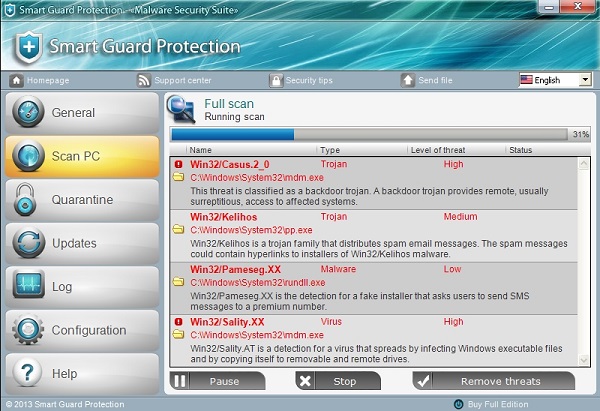Click the Smart Guard Protection shield logo
Screen dimensions: 600x411
28,47
